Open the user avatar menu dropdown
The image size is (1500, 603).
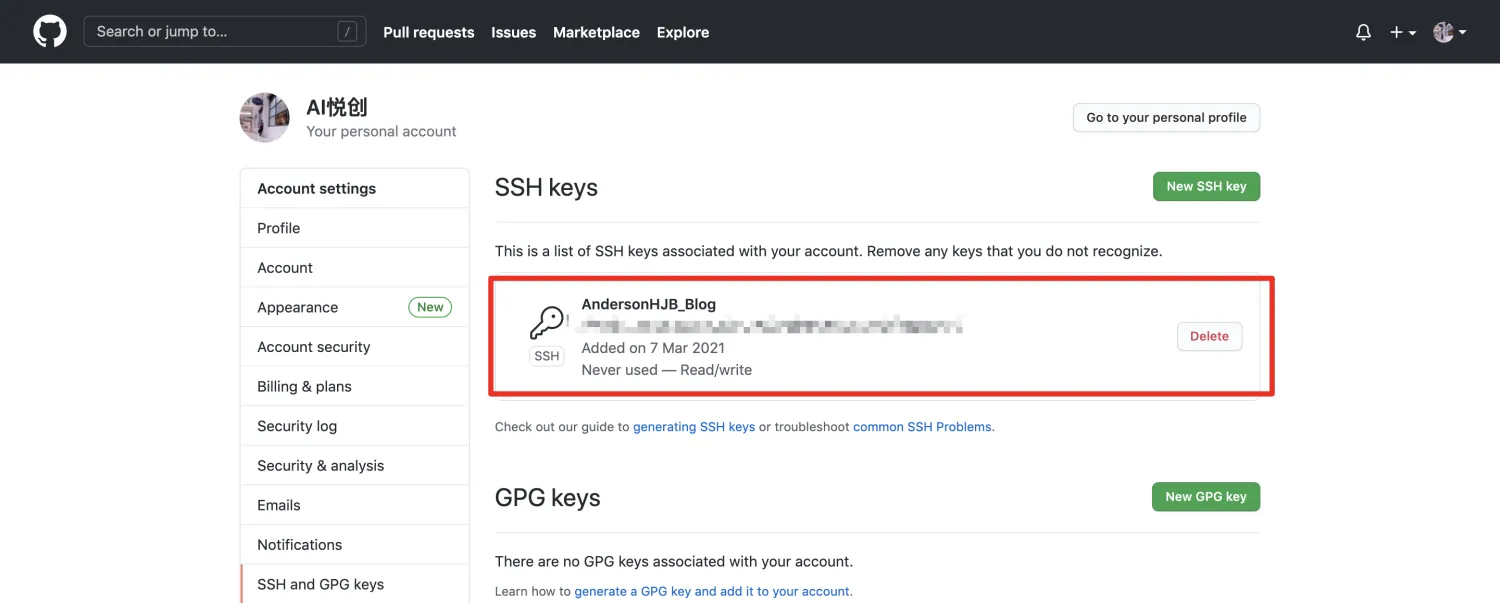pos(1450,32)
